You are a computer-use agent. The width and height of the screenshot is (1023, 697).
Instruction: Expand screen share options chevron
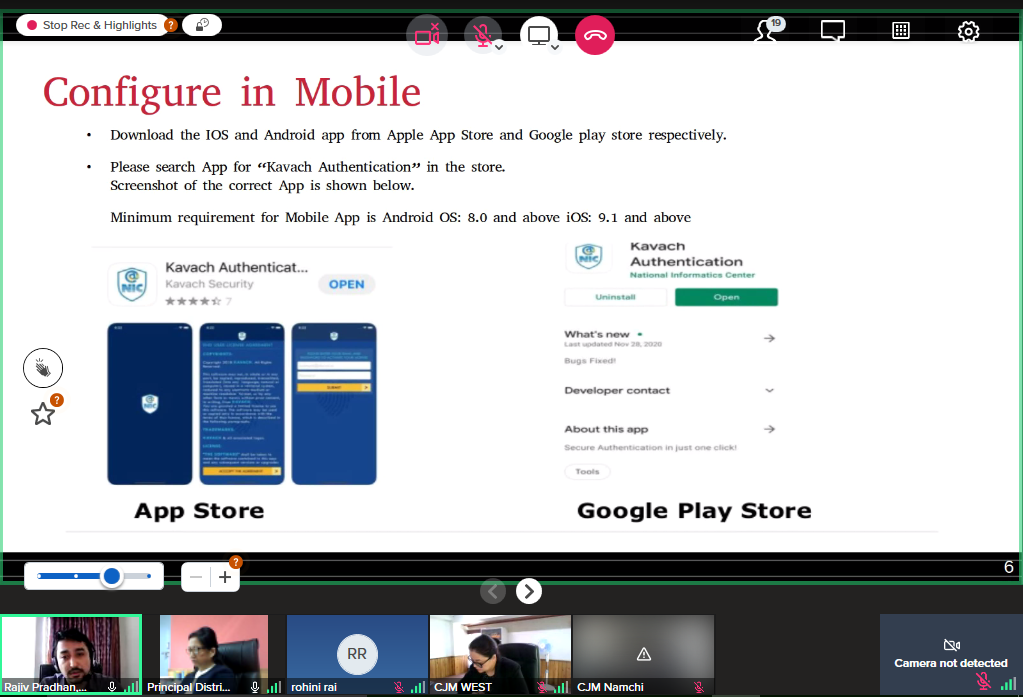555,47
